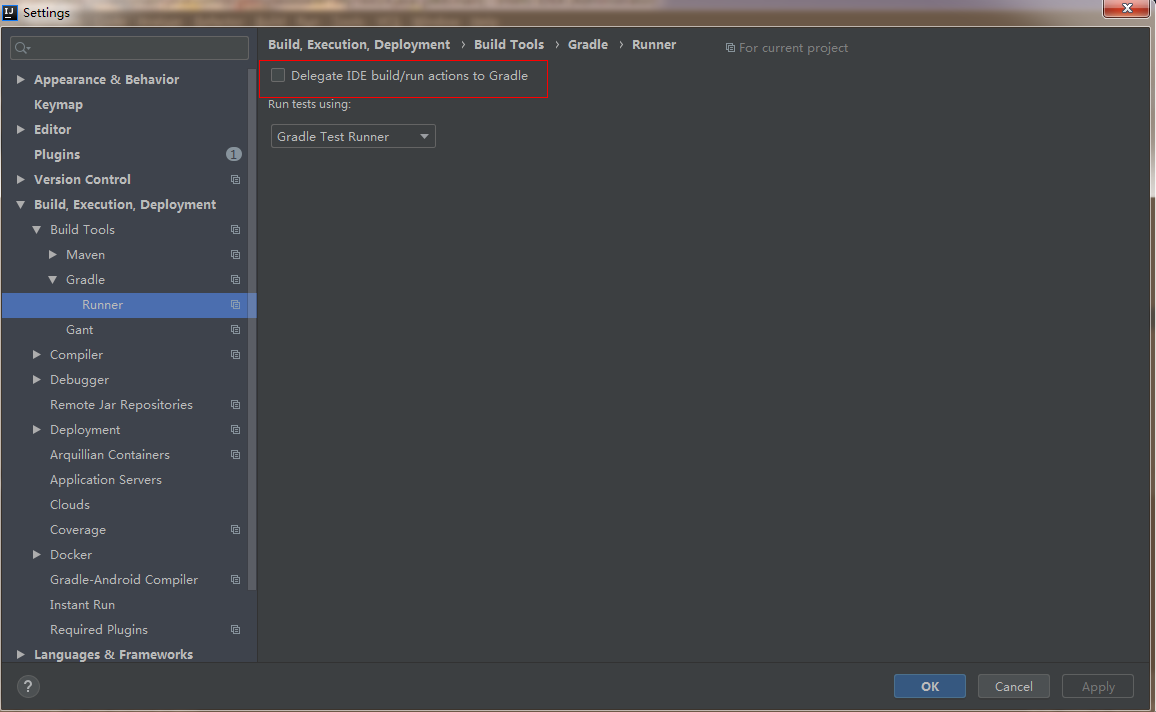Click Build Tools in the breadcrumb

[509, 45]
